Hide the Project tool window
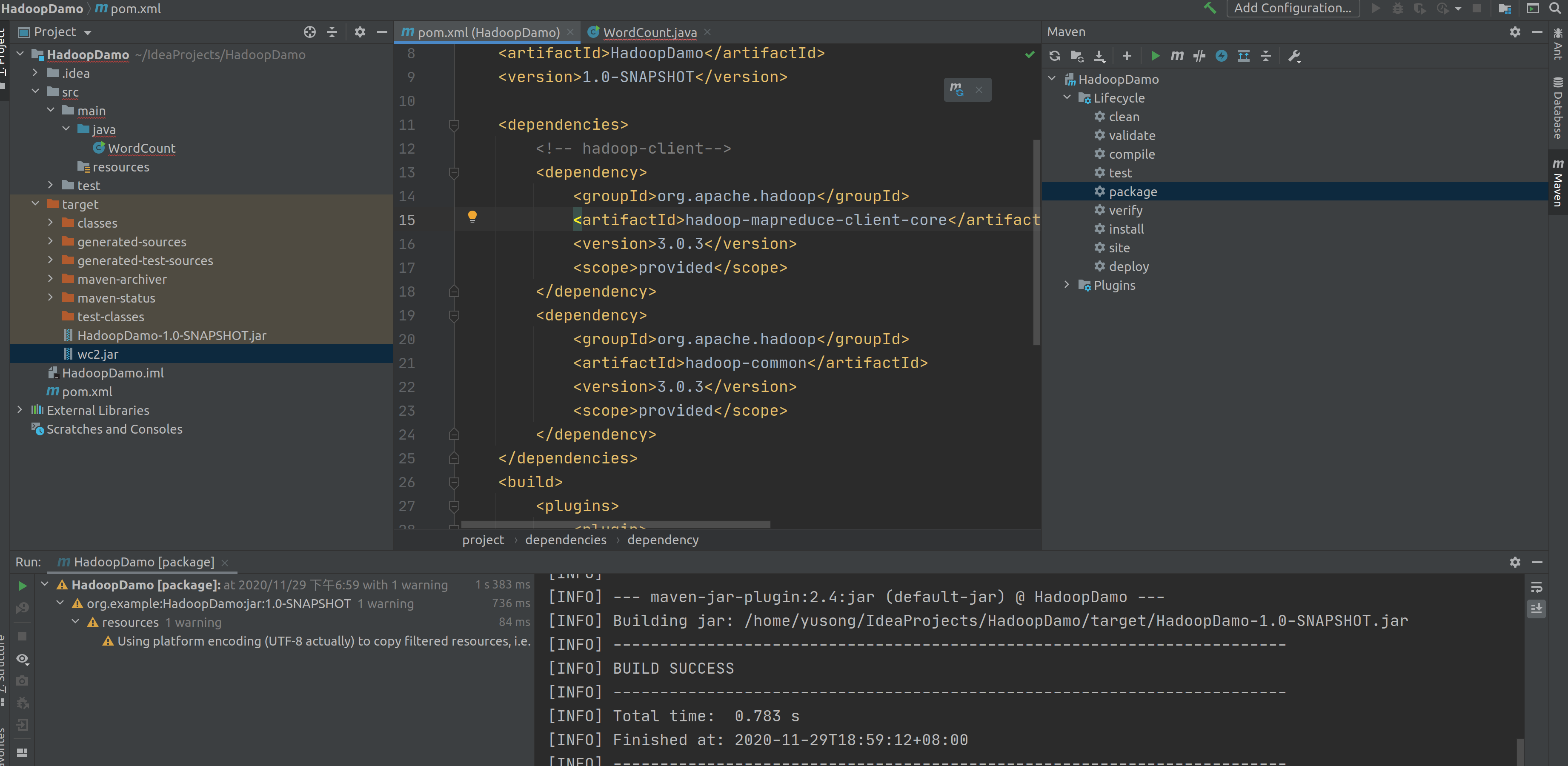 point(382,31)
